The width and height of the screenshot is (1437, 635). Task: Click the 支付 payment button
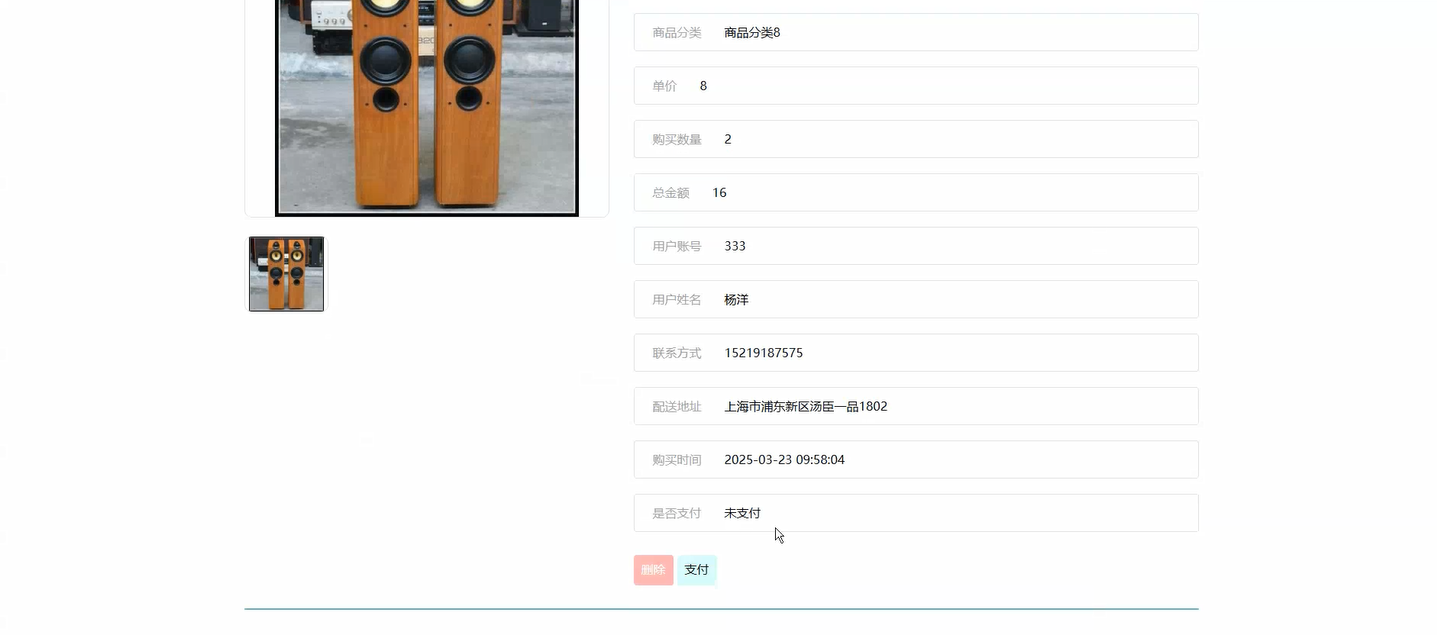point(696,569)
